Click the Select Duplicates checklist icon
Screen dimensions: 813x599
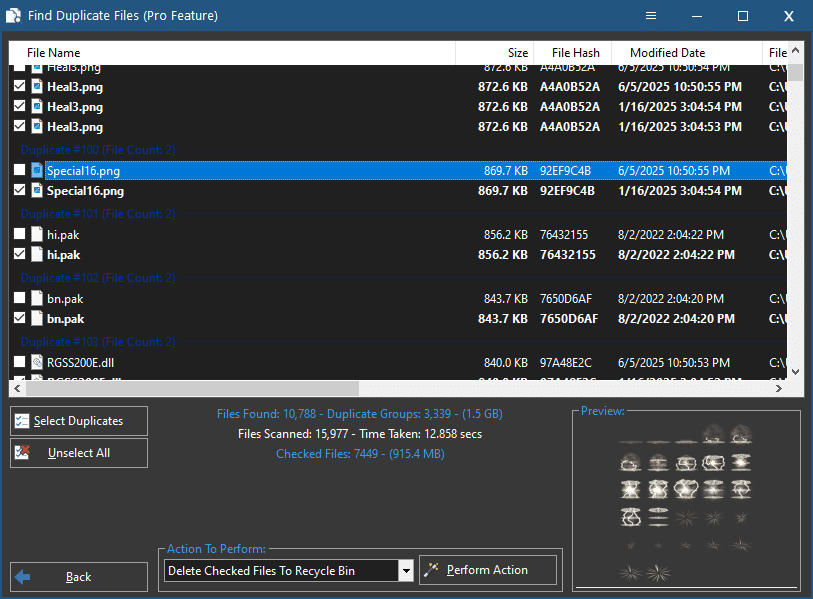(x=22, y=421)
